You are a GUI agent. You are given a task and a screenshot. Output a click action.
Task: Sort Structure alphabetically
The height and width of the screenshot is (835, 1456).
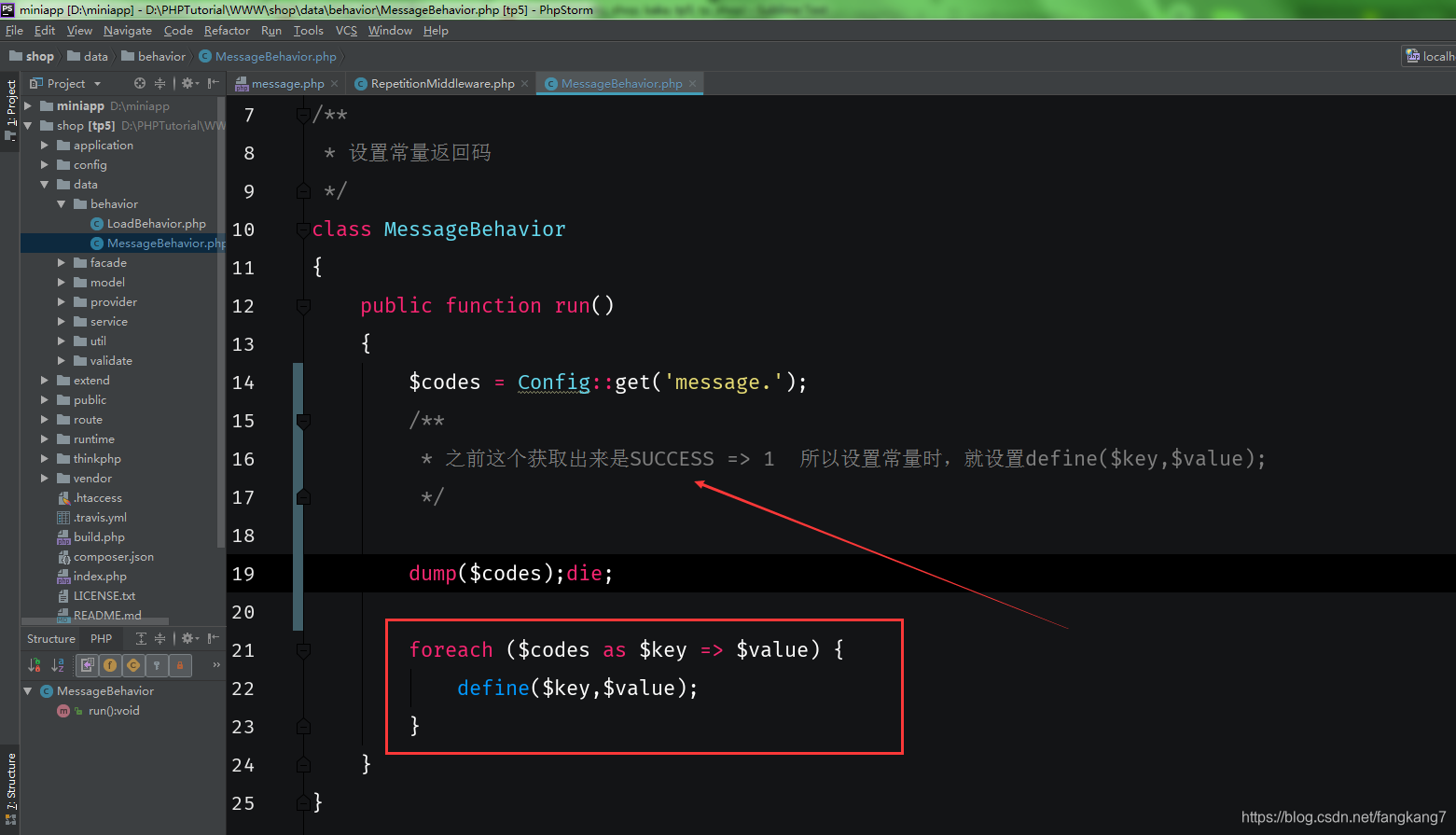[x=58, y=665]
